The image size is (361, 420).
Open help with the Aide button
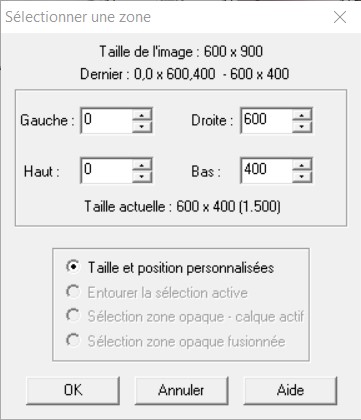coord(290,390)
